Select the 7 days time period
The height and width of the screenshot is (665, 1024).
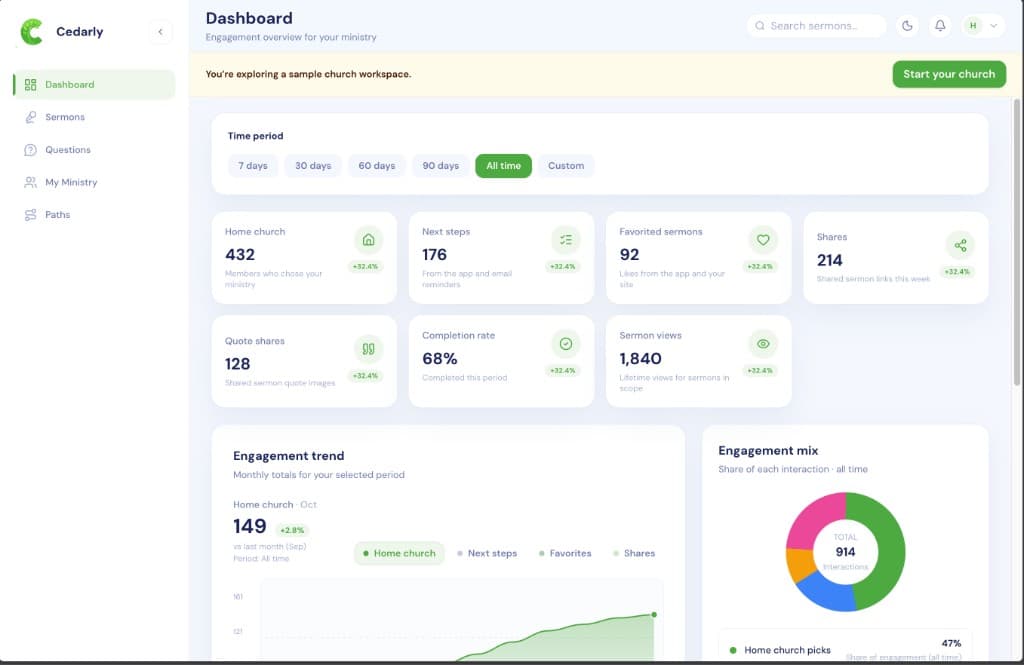point(253,166)
